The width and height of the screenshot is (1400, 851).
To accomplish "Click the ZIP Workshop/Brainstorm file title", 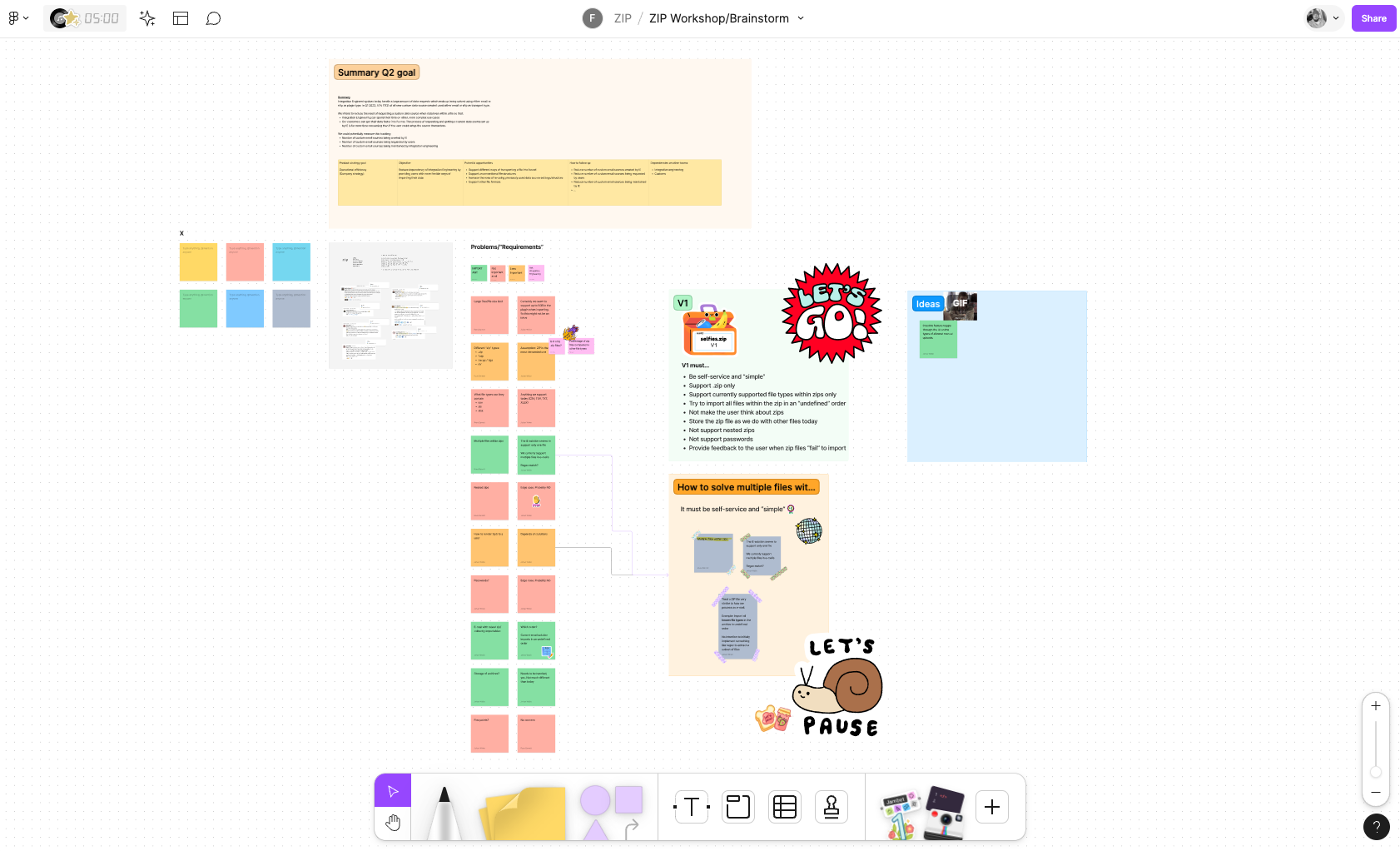I will [719, 18].
